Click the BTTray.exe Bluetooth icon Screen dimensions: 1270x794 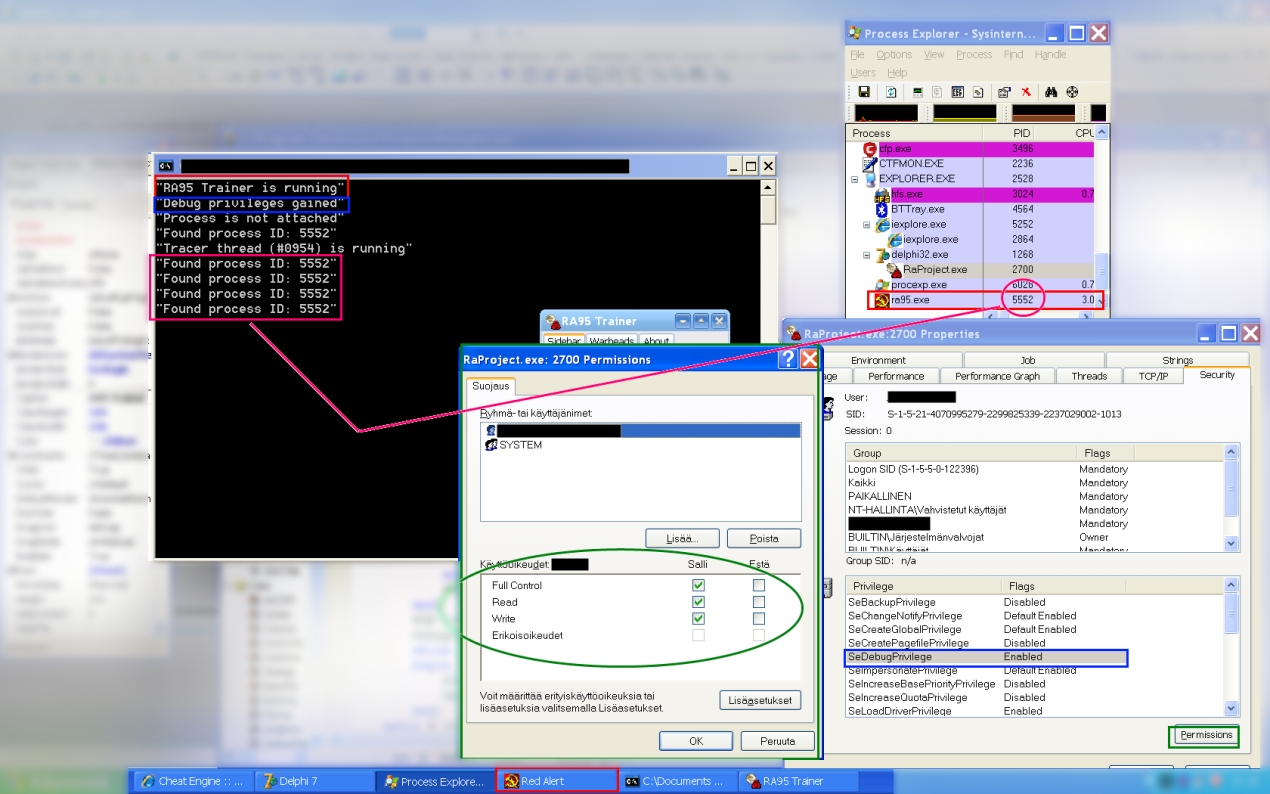click(x=882, y=209)
